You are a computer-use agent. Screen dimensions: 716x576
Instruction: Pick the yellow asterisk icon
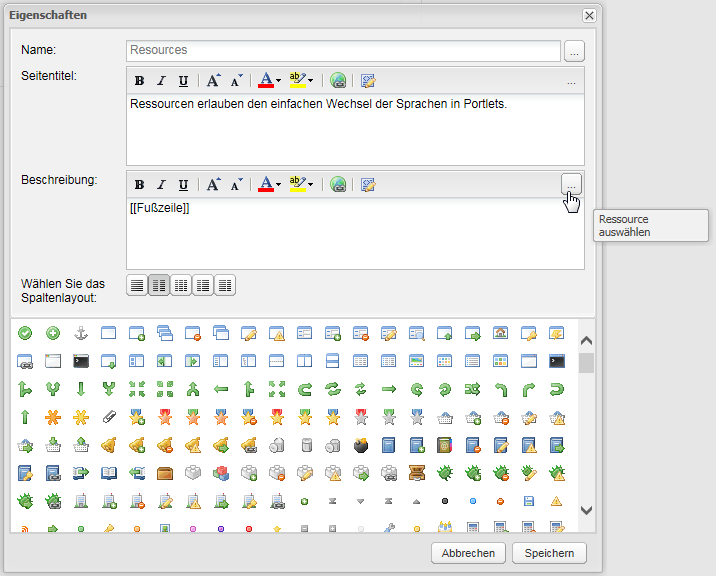coord(81,417)
